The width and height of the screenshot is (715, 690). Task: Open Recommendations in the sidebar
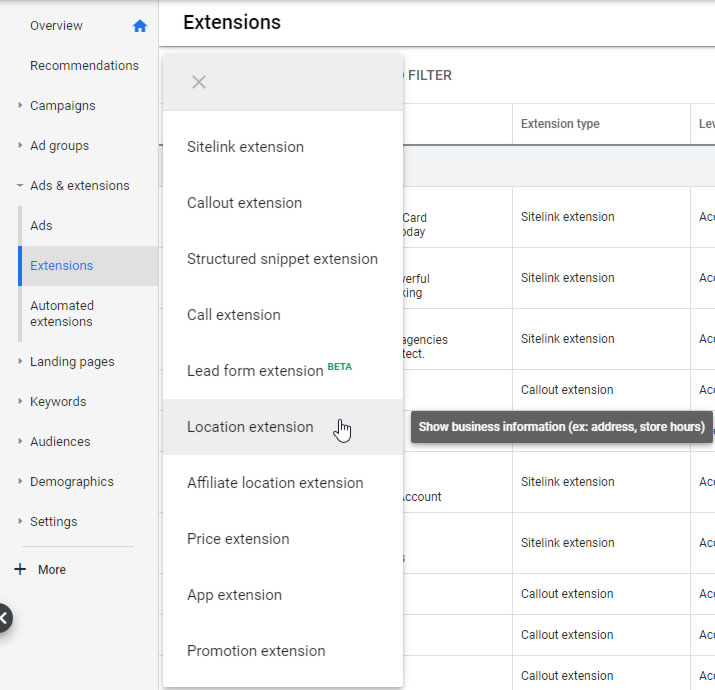84,66
